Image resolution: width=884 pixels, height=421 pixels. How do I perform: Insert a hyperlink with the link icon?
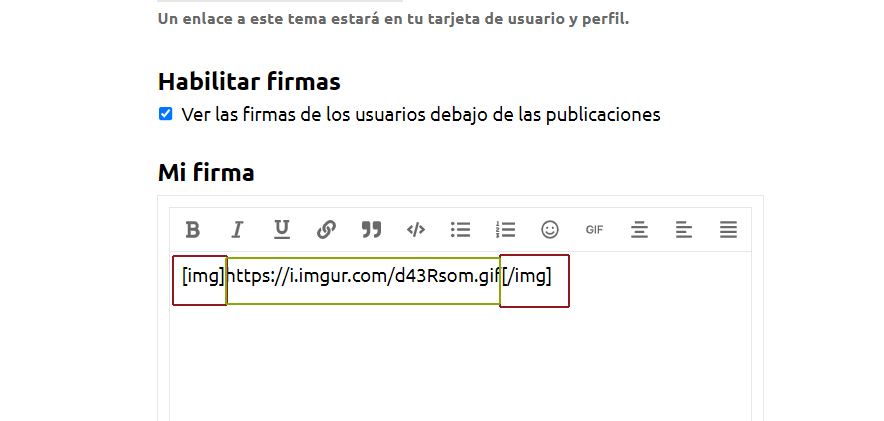coord(326,230)
